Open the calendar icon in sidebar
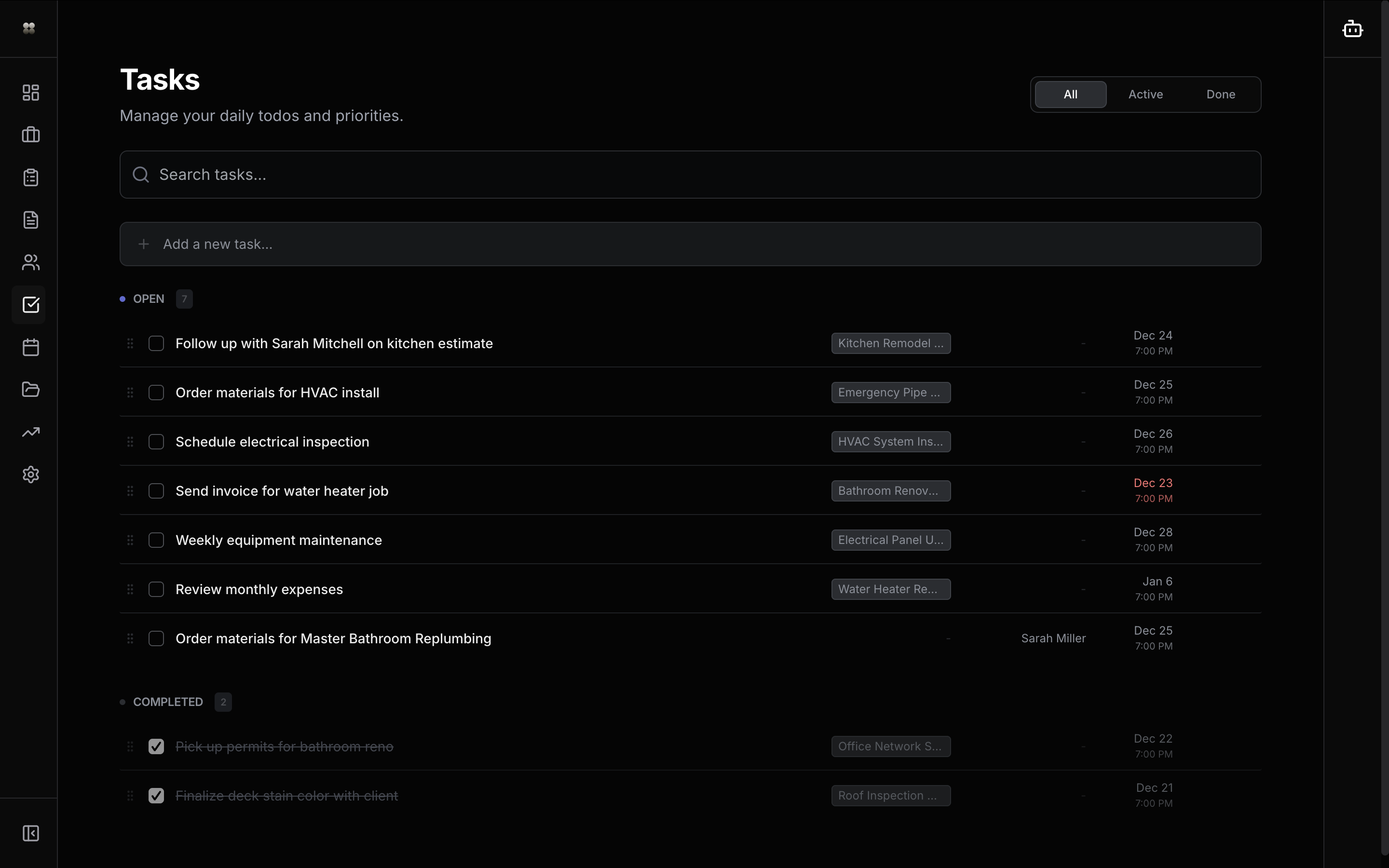This screenshot has width=1389, height=868. coord(30,347)
